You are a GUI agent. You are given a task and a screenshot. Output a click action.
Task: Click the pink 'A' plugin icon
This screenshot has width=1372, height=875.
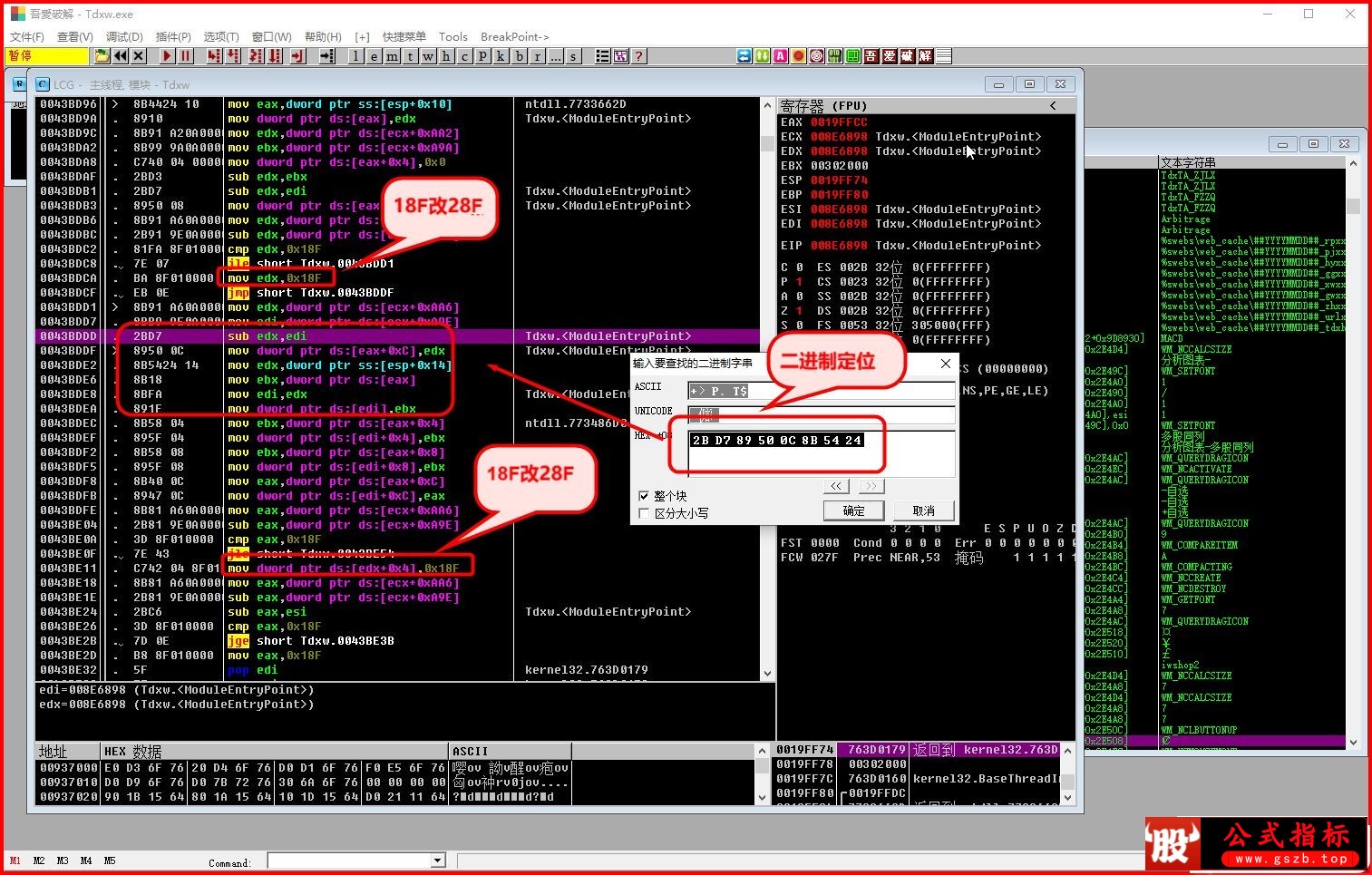point(781,56)
